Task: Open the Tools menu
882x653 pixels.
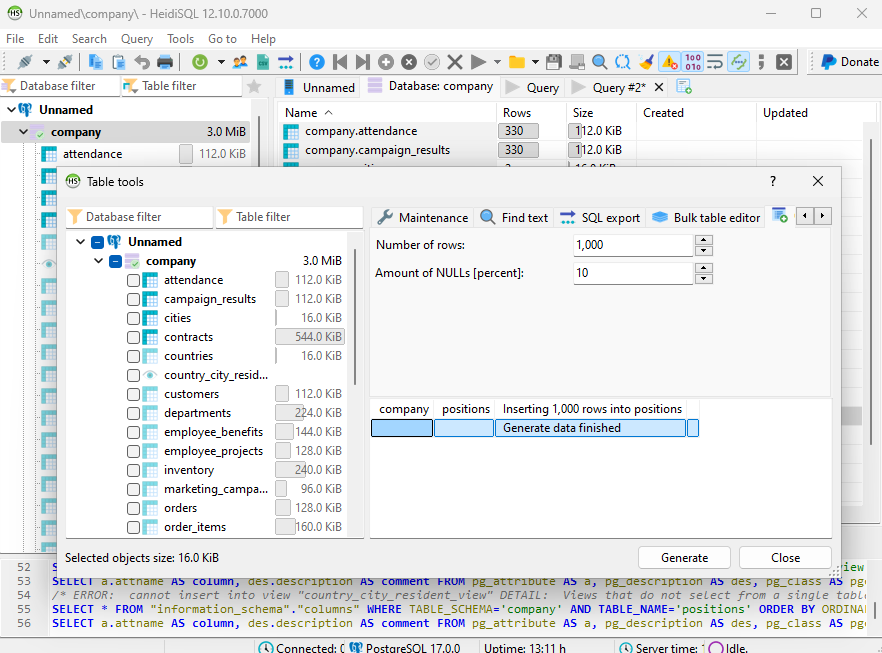Action: coord(180,39)
